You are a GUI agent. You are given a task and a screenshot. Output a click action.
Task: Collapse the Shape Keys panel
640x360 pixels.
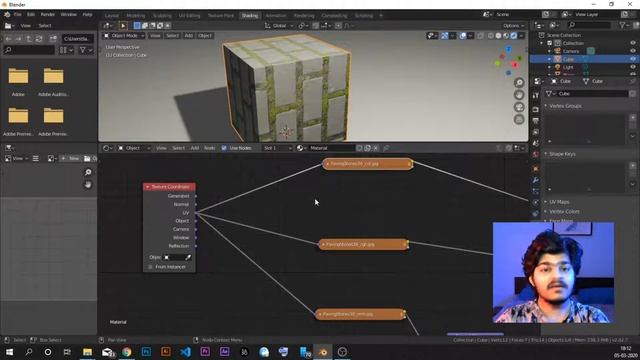coord(562,154)
